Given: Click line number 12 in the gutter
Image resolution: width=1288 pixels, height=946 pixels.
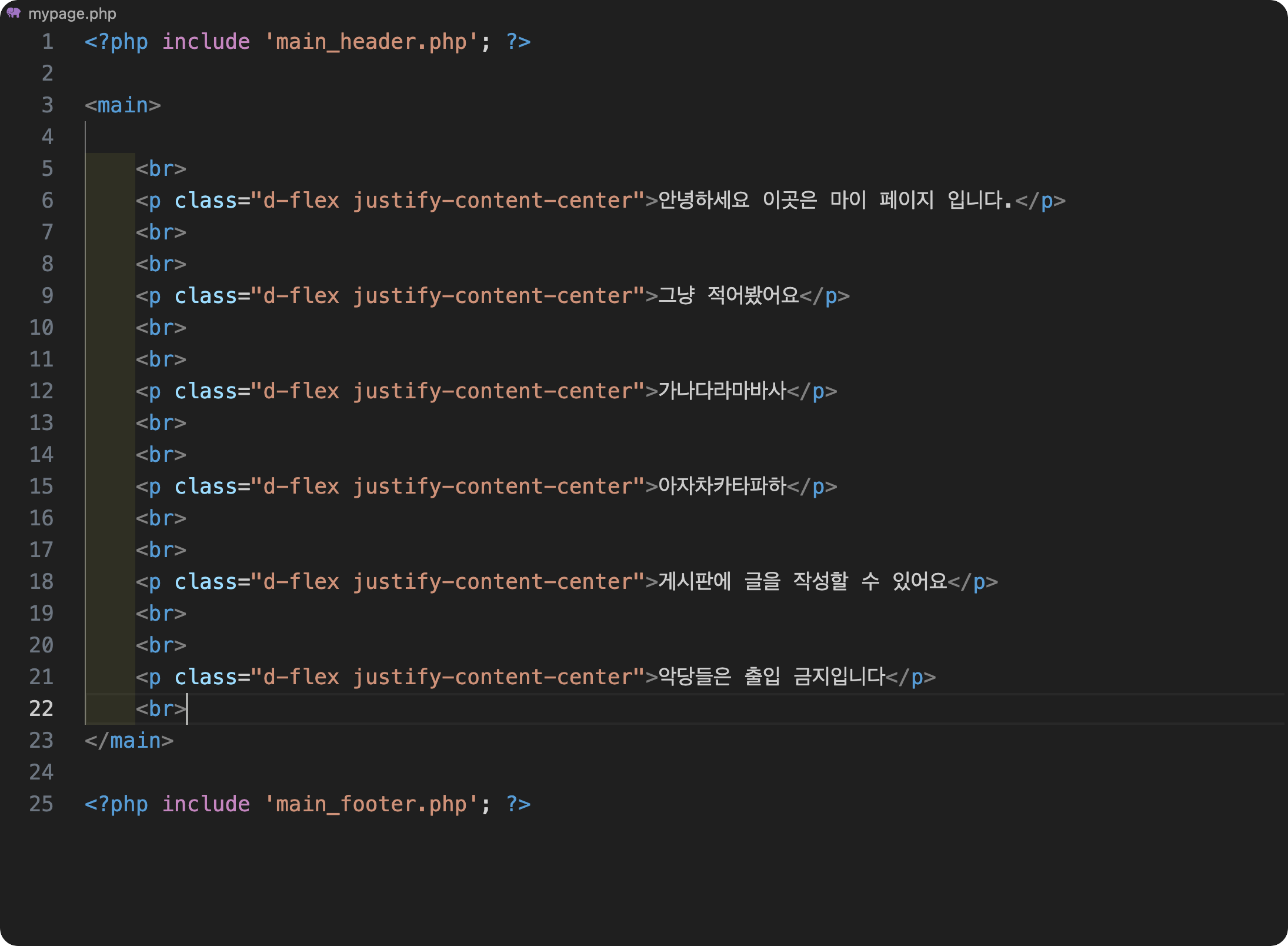Looking at the screenshot, I should coord(41,391).
